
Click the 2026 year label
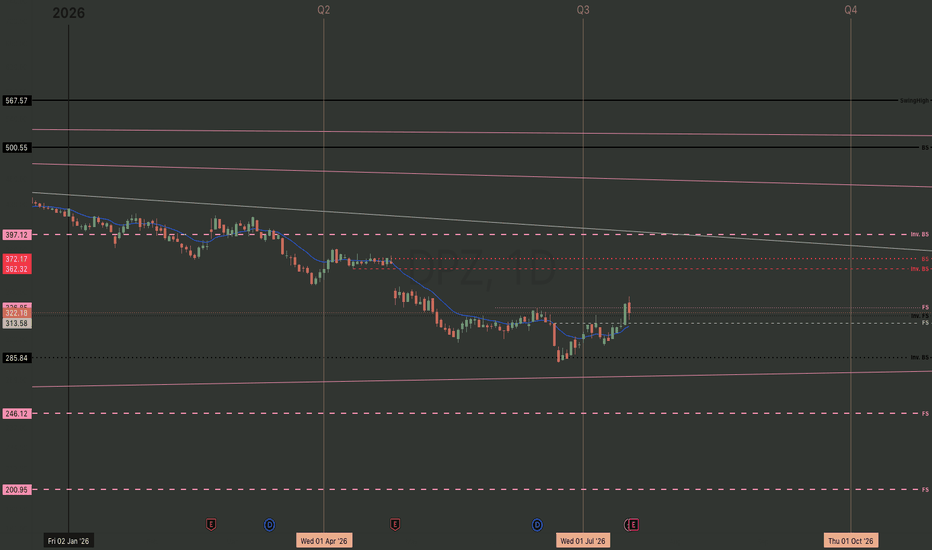68,13
